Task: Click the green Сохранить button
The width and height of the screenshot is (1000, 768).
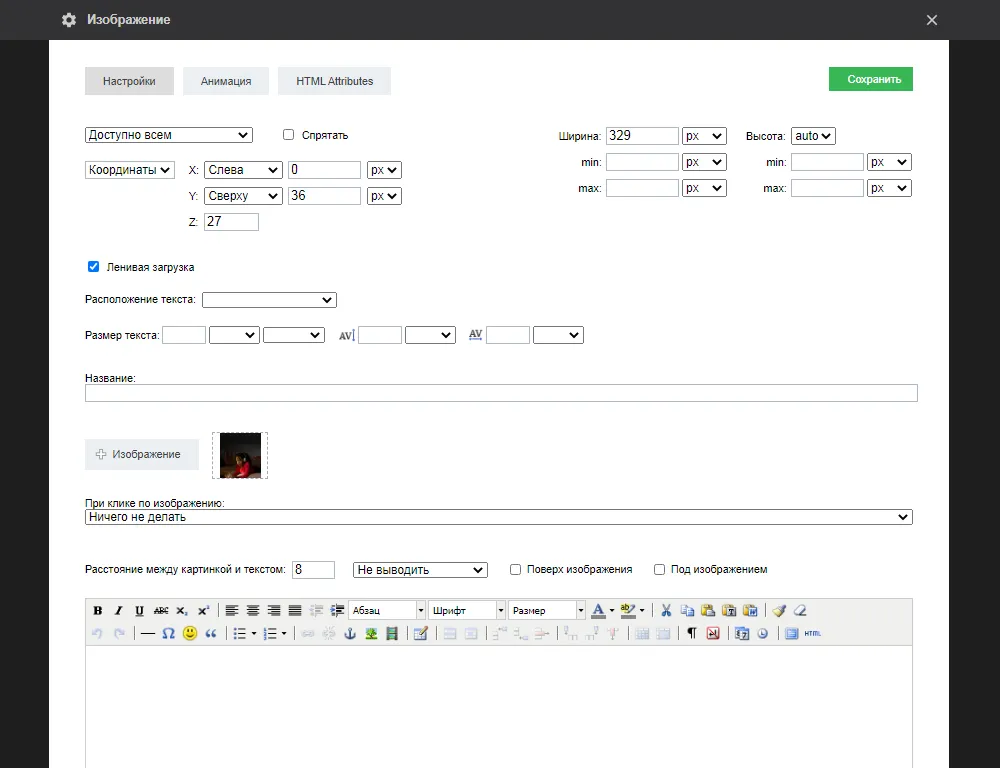Action: tap(870, 79)
